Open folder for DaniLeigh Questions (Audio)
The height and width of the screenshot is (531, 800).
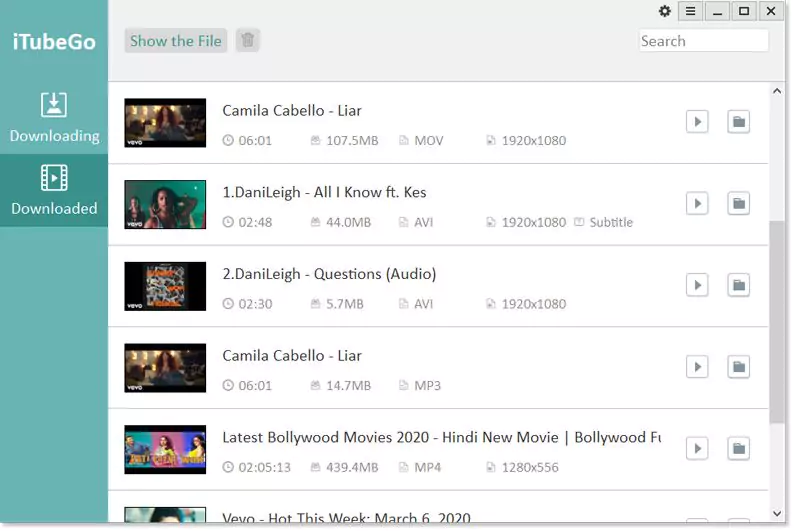pyautogui.click(x=738, y=285)
